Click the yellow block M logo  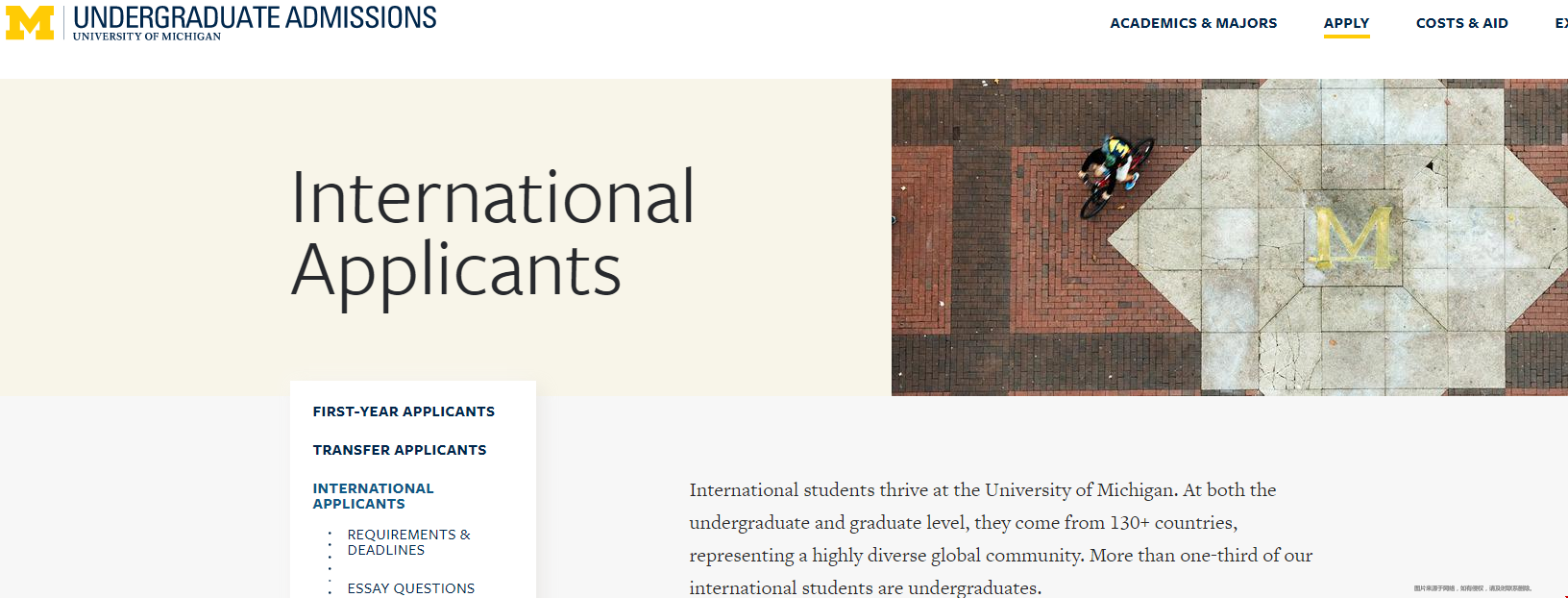pos(30,23)
